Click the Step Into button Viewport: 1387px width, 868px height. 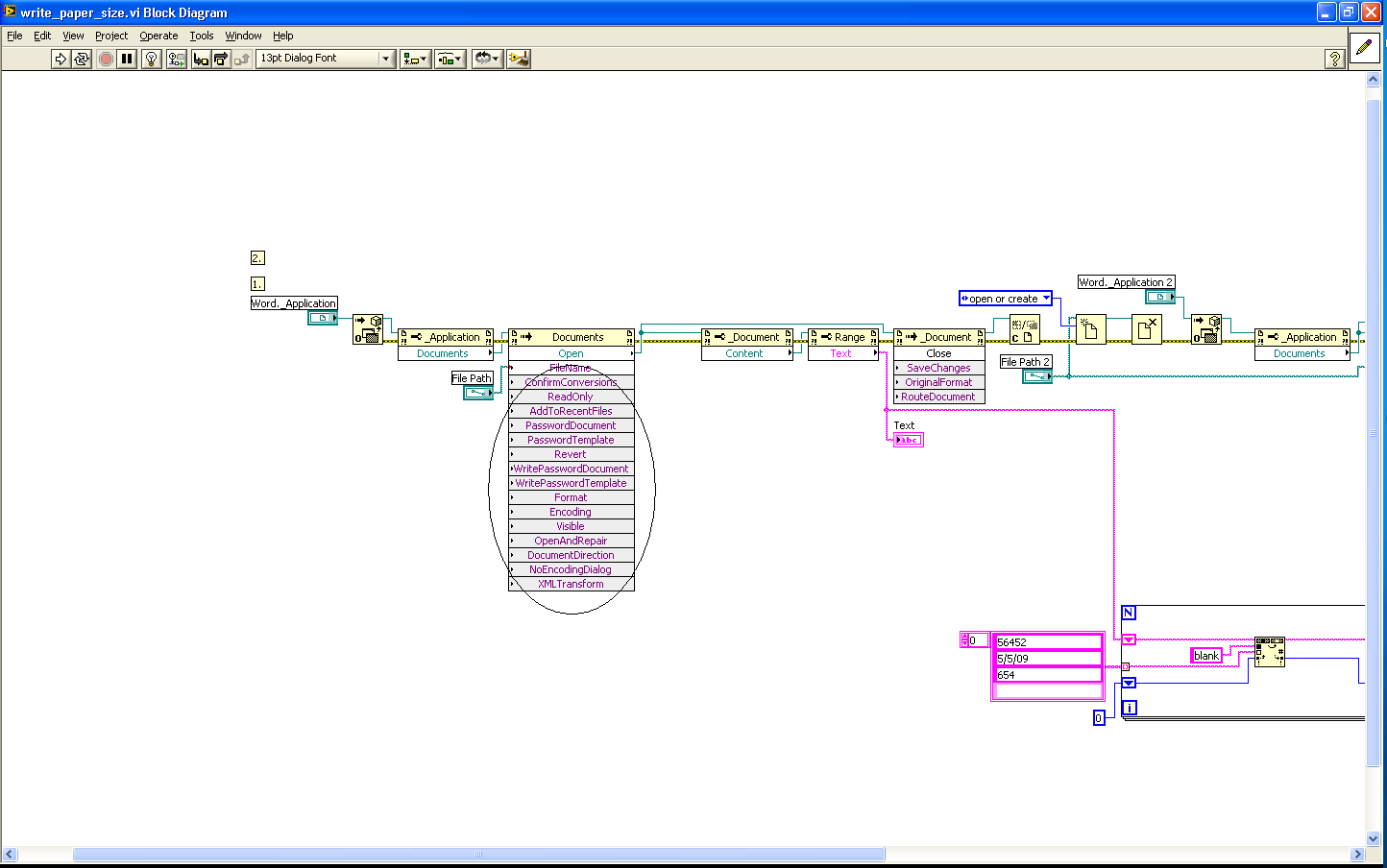(x=201, y=59)
